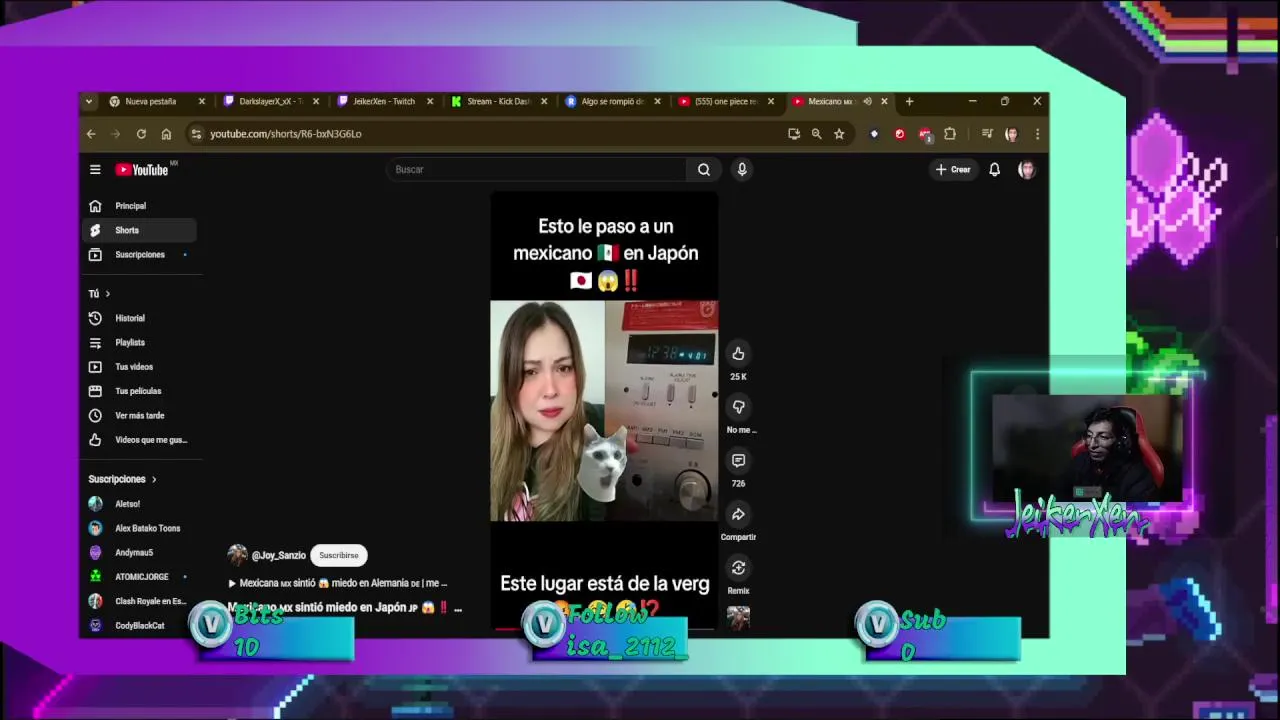Image resolution: width=1280 pixels, height=720 pixels.
Task: Remix this short
Action: 738,568
